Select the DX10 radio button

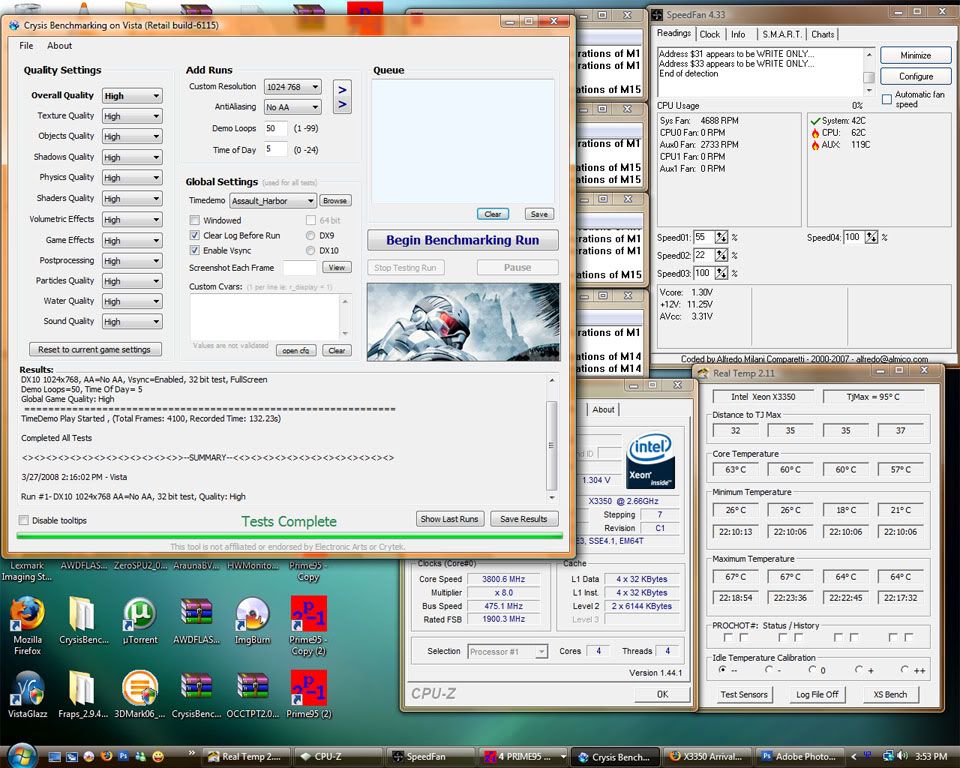click(x=310, y=250)
